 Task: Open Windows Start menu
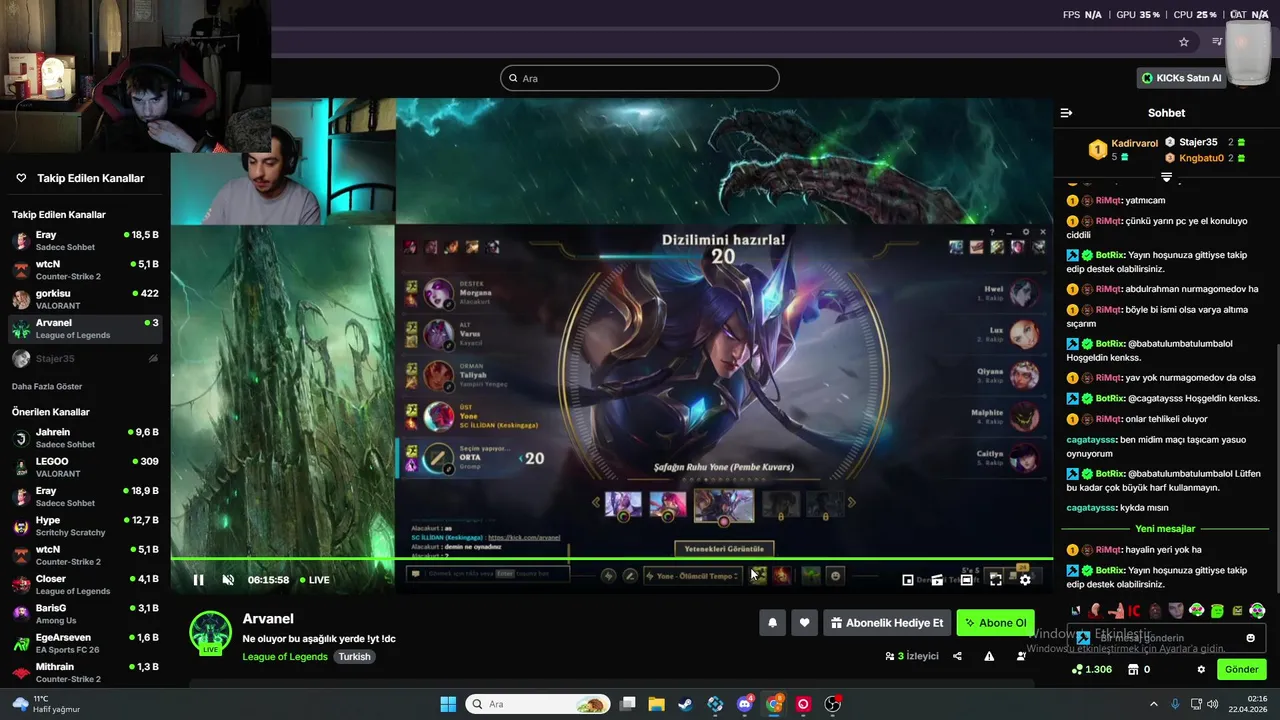[448, 704]
